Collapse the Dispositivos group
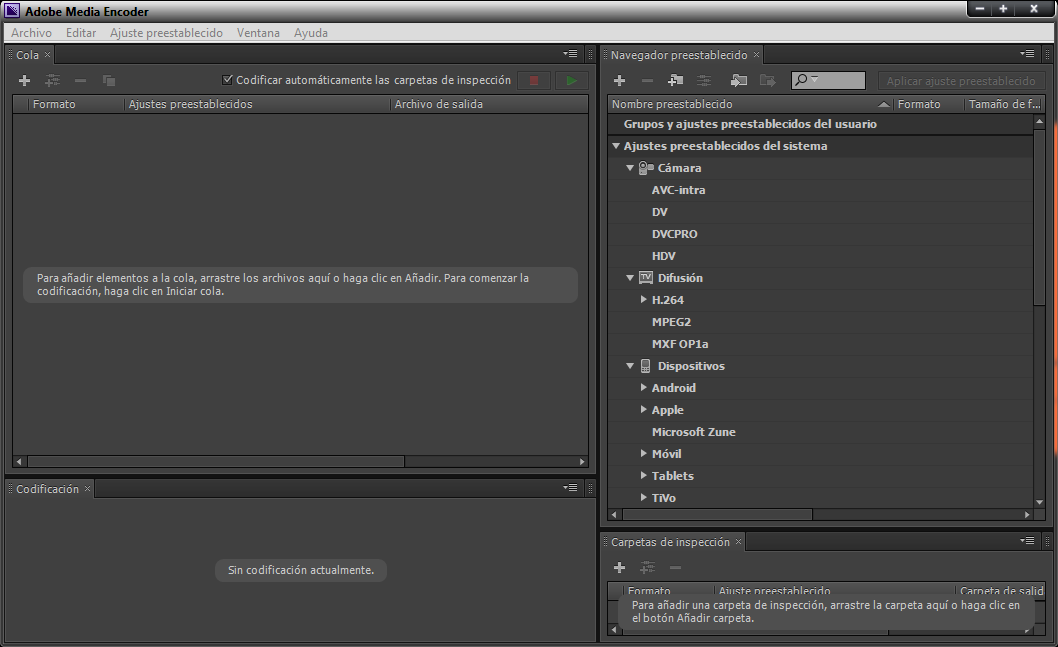The width and height of the screenshot is (1058, 647). 630,366
